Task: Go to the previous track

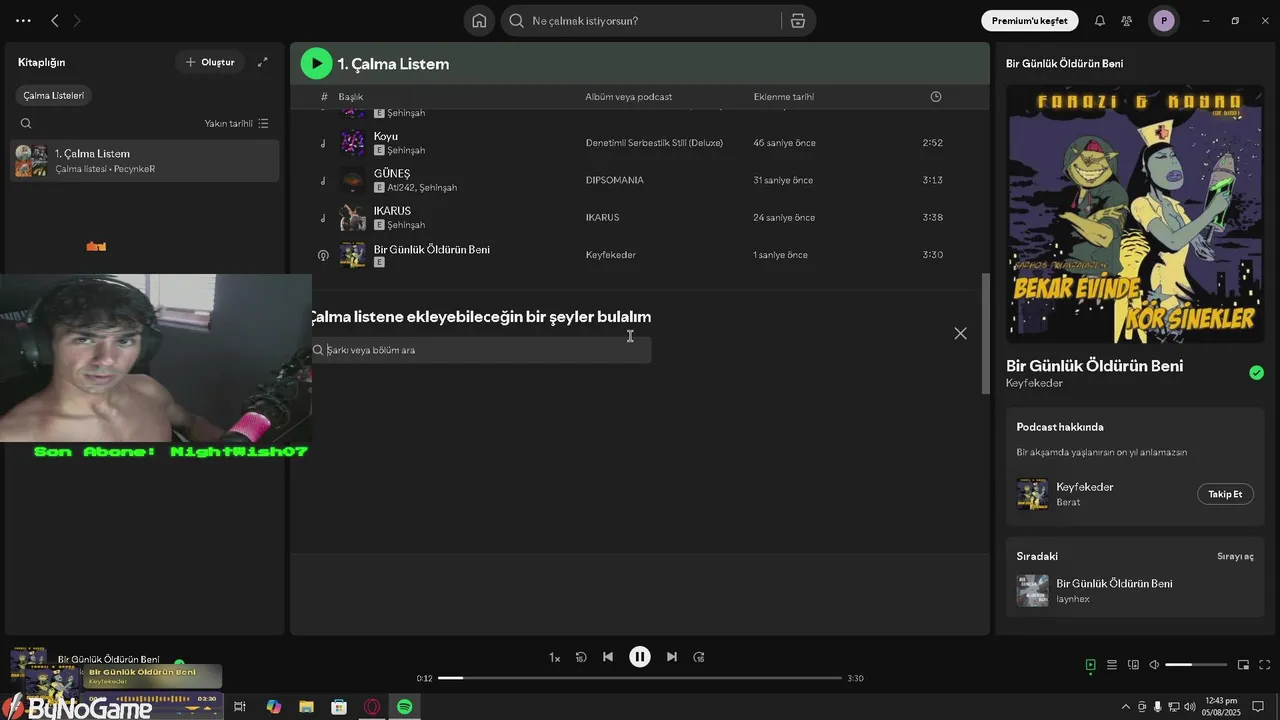Action: (x=608, y=657)
